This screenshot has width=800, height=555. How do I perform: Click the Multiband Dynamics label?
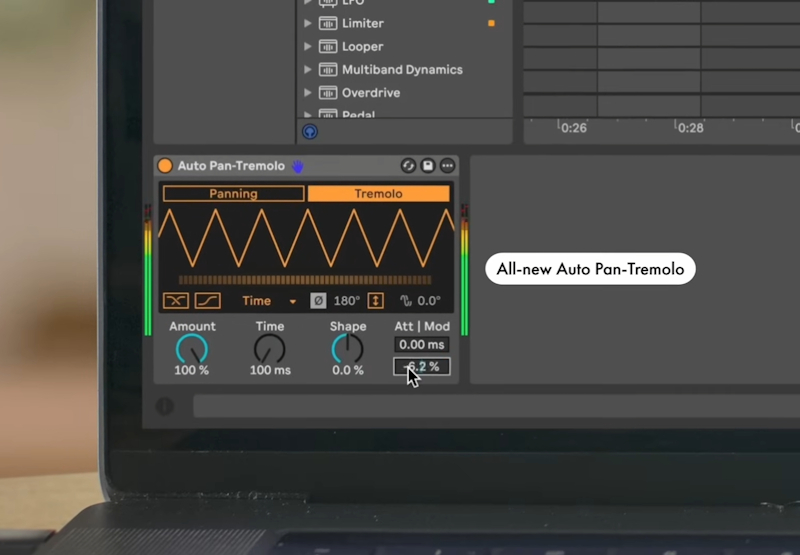point(402,70)
